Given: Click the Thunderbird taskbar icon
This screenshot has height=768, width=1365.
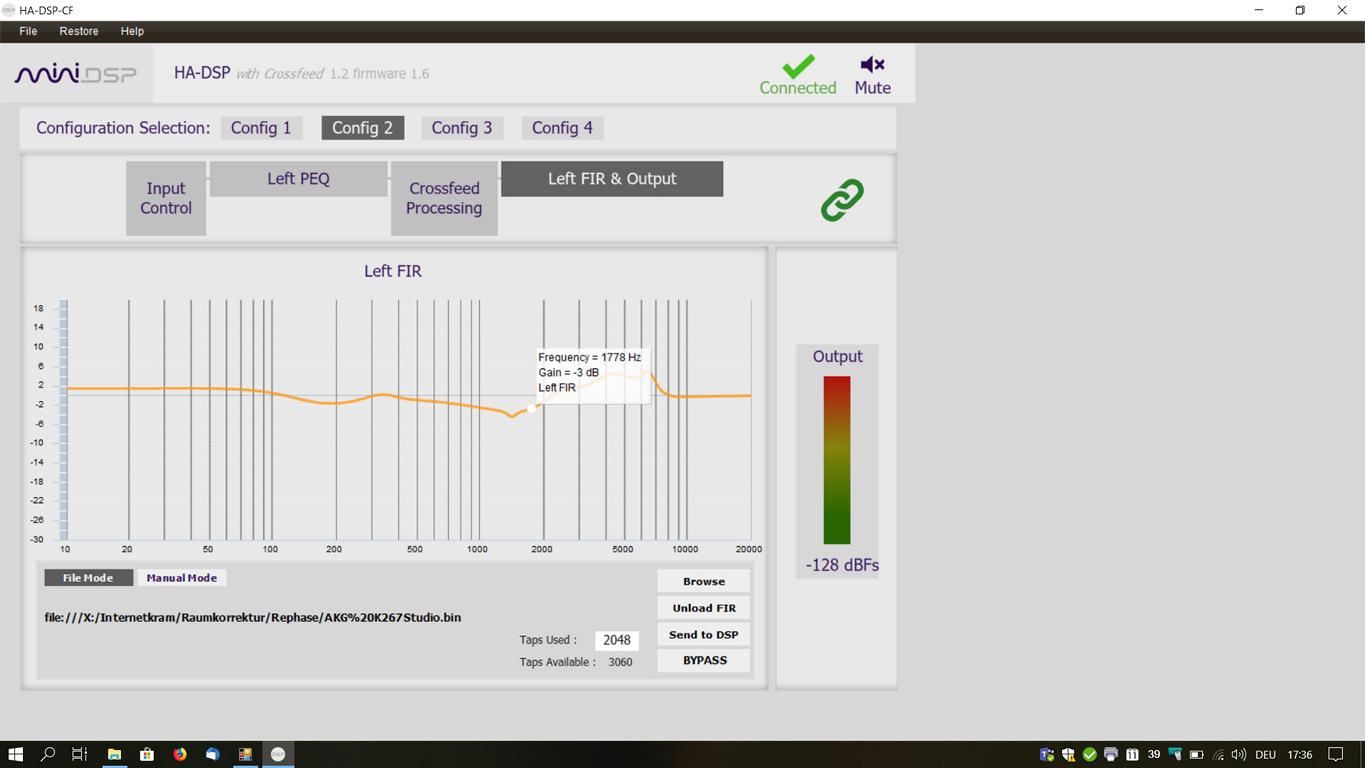Looking at the screenshot, I should [212, 754].
